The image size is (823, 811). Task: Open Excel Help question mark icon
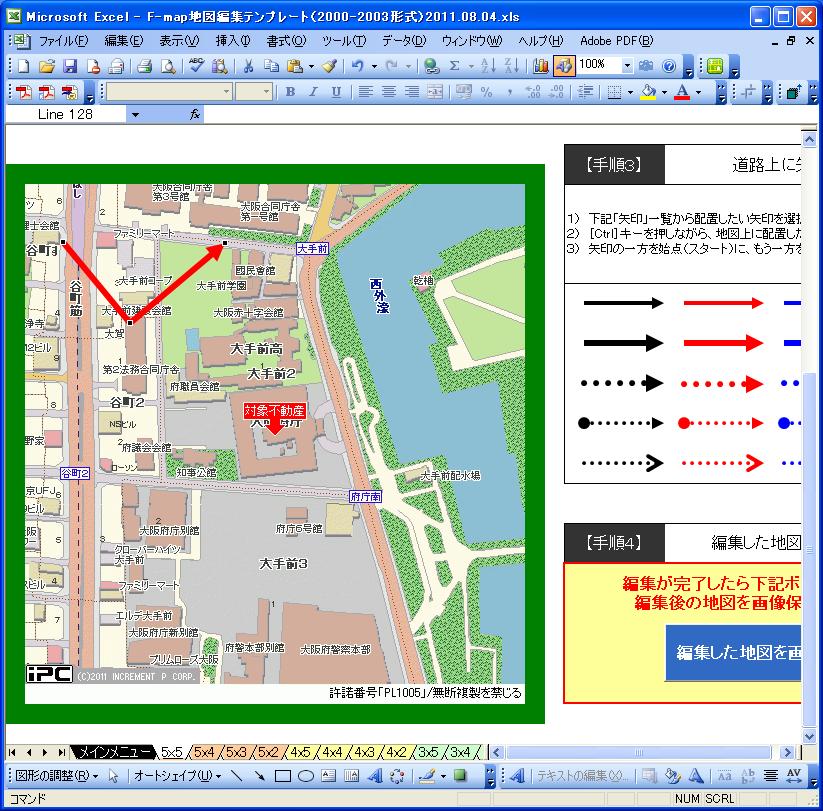point(669,66)
